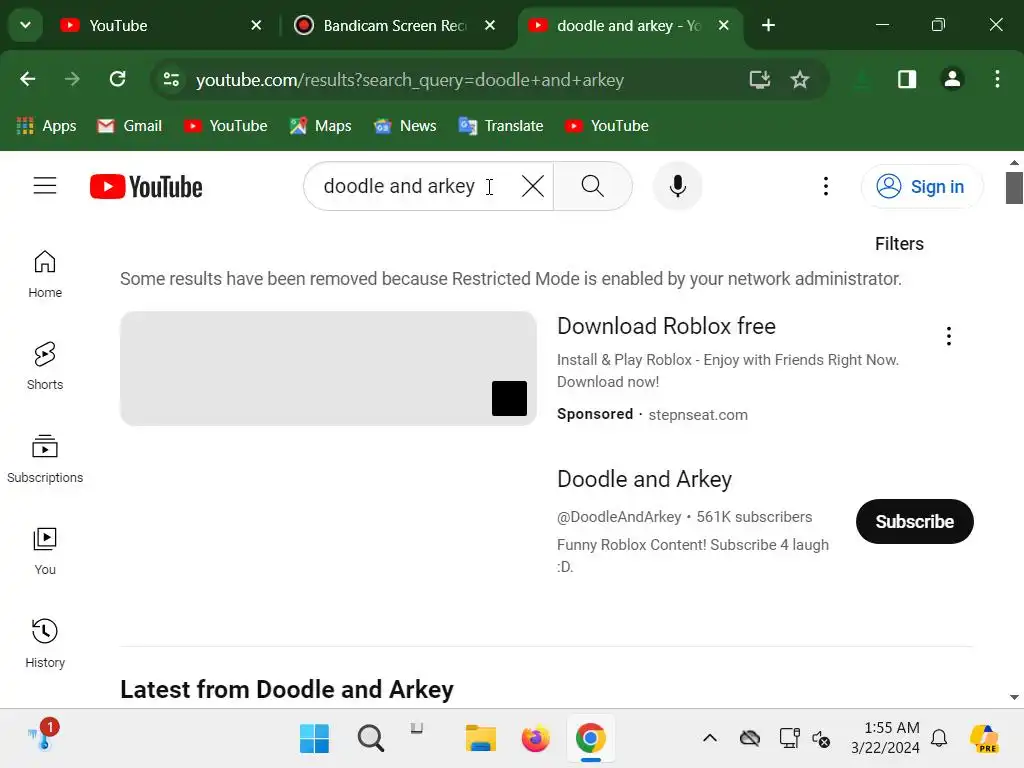Open Windows taskbar search

[370, 739]
